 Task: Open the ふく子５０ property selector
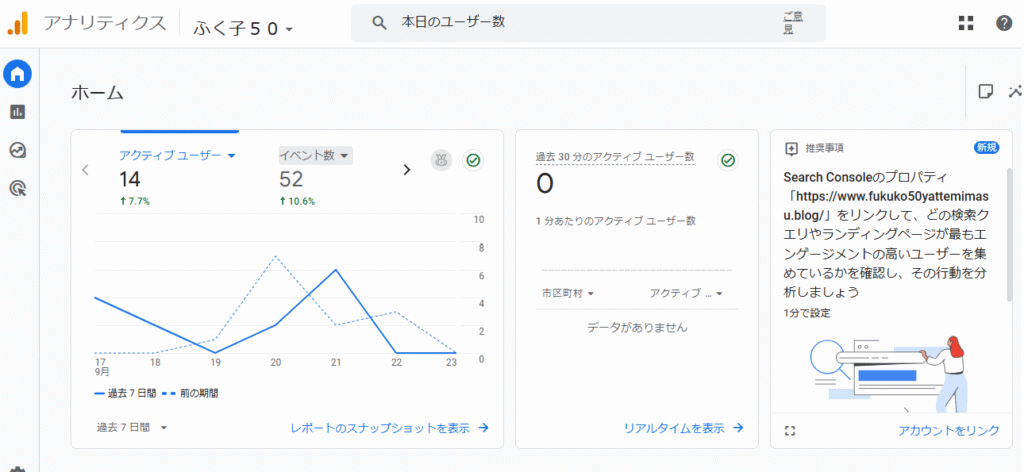243,28
